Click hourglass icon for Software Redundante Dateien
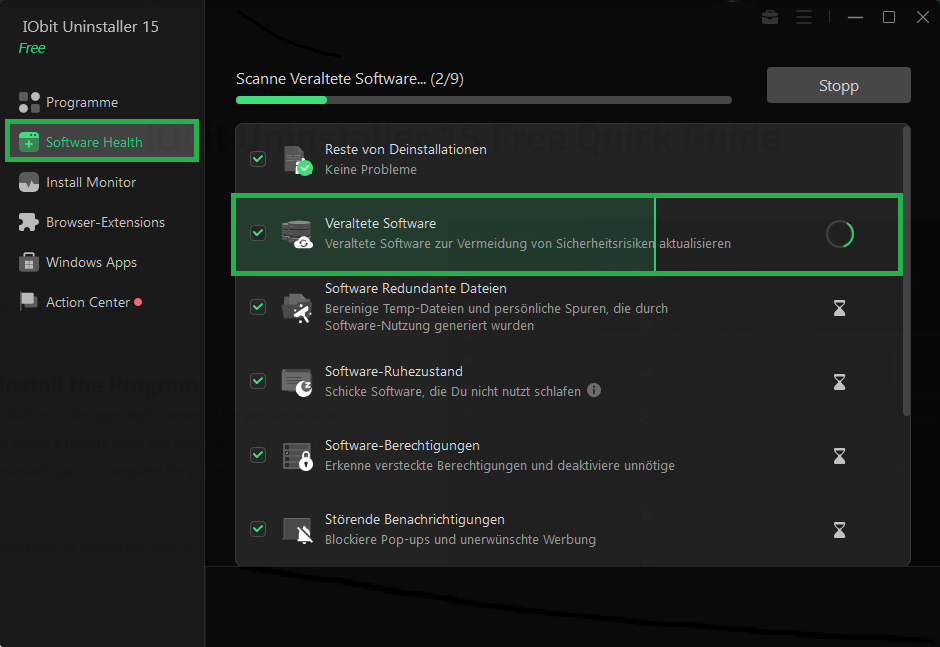The width and height of the screenshot is (940, 647). tap(839, 308)
